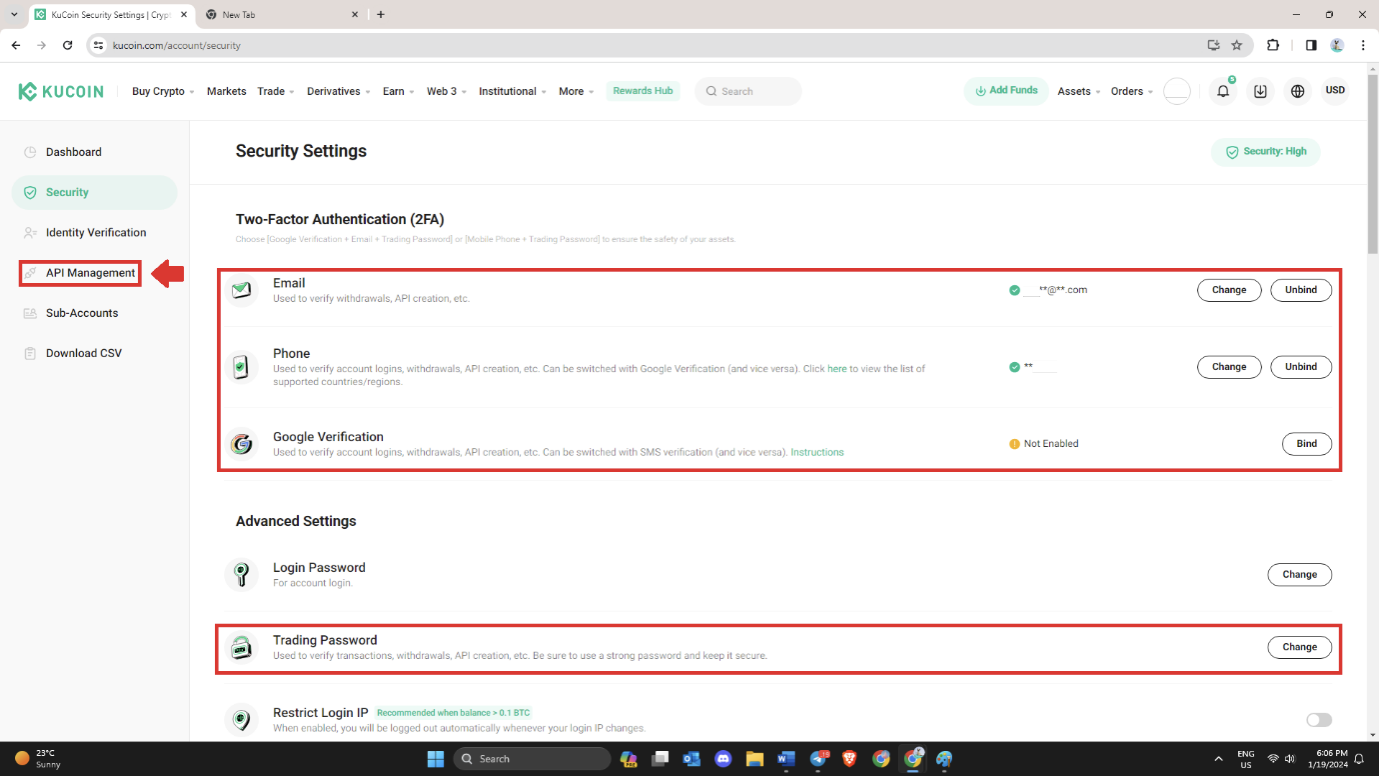Click Bind for Google Verification
Image resolution: width=1379 pixels, height=776 pixels.
point(1306,444)
